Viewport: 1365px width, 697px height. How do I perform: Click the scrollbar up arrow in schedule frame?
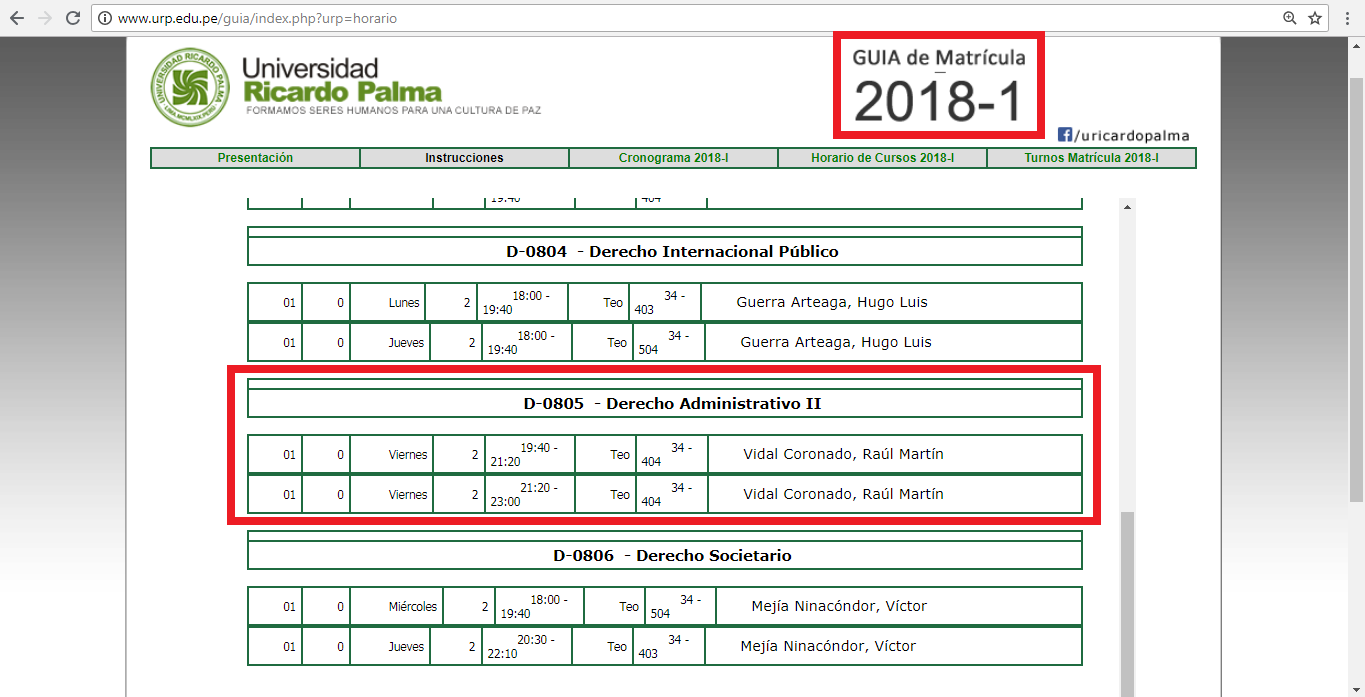point(1127,207)
